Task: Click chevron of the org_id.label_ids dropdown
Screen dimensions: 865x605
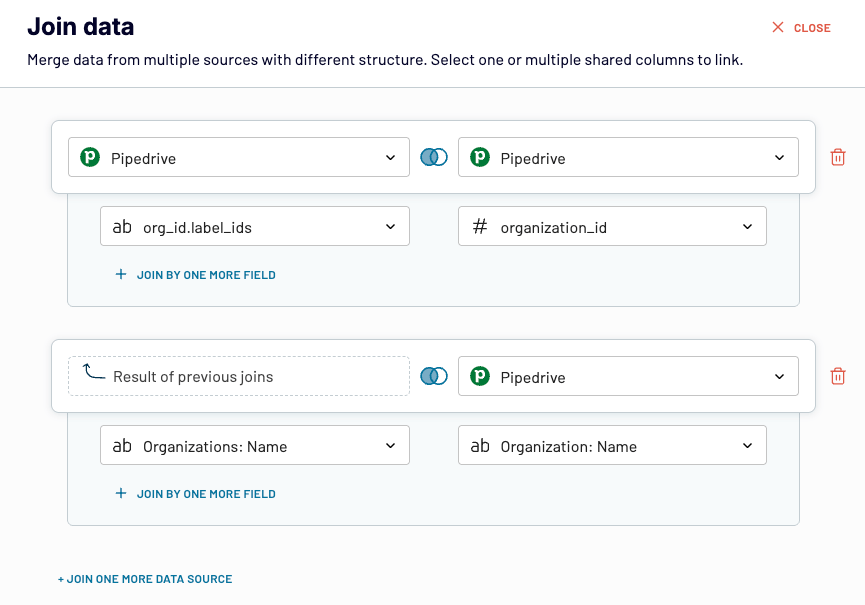Action: pyautogui.click(x=391, y=227)
